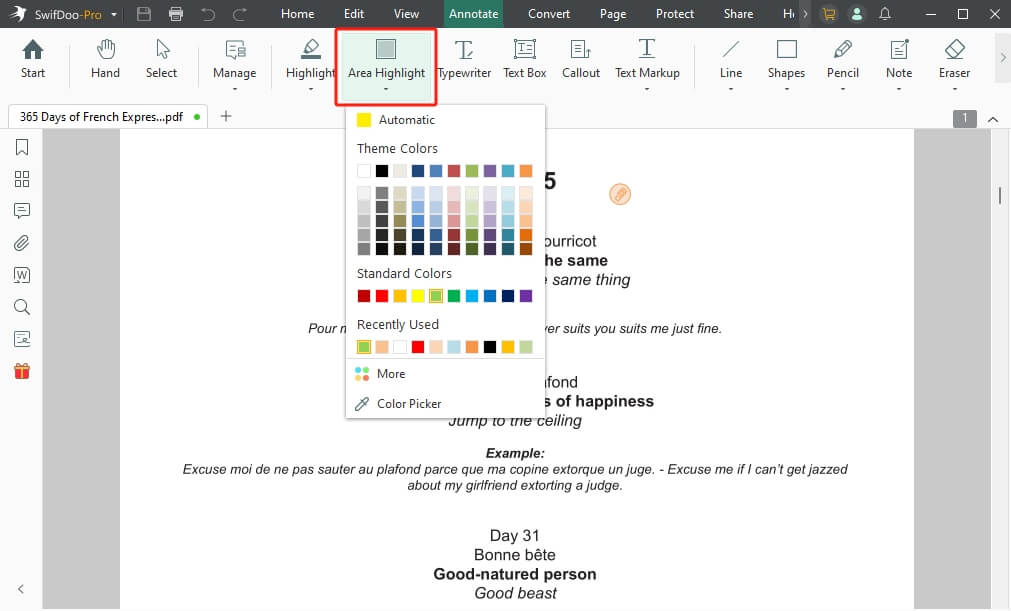Activate the Eraser tool

[x=954, y=58]
